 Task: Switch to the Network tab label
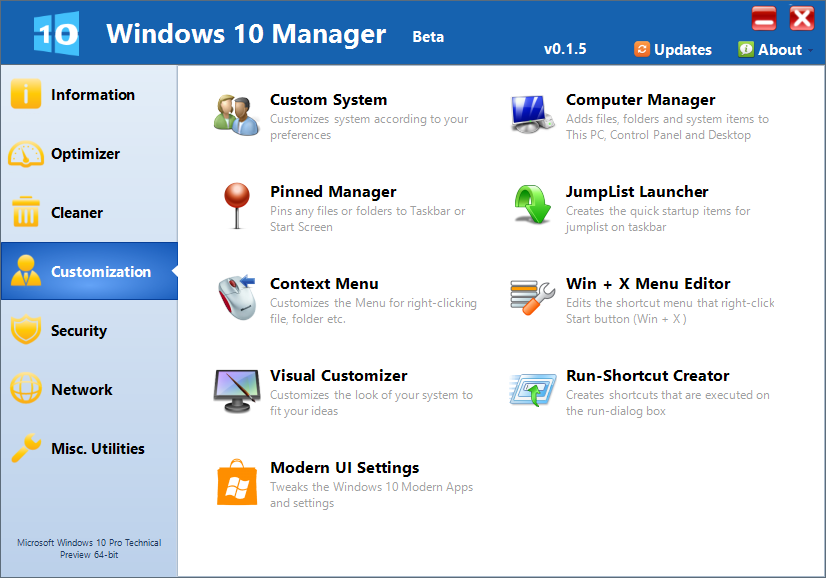click(82, 390)
